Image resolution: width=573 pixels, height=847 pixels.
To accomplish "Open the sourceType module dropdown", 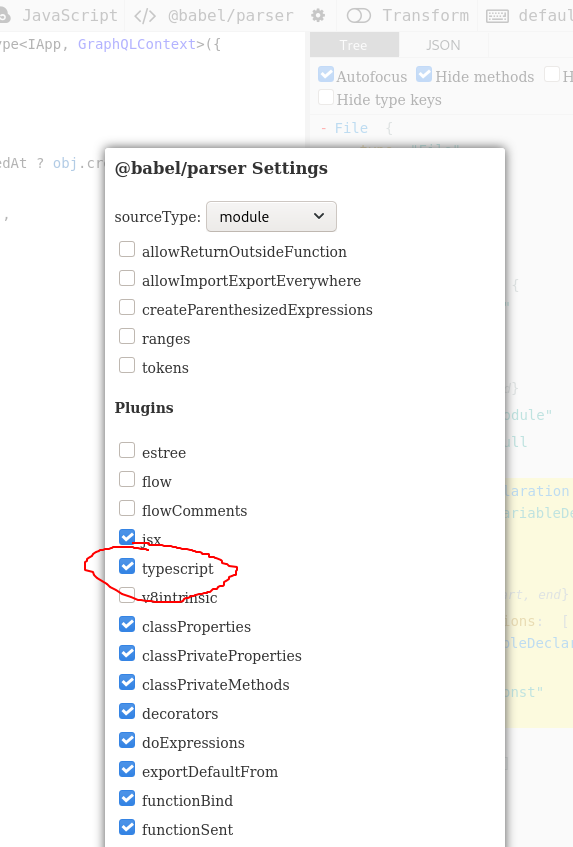I will coord(271,217).
